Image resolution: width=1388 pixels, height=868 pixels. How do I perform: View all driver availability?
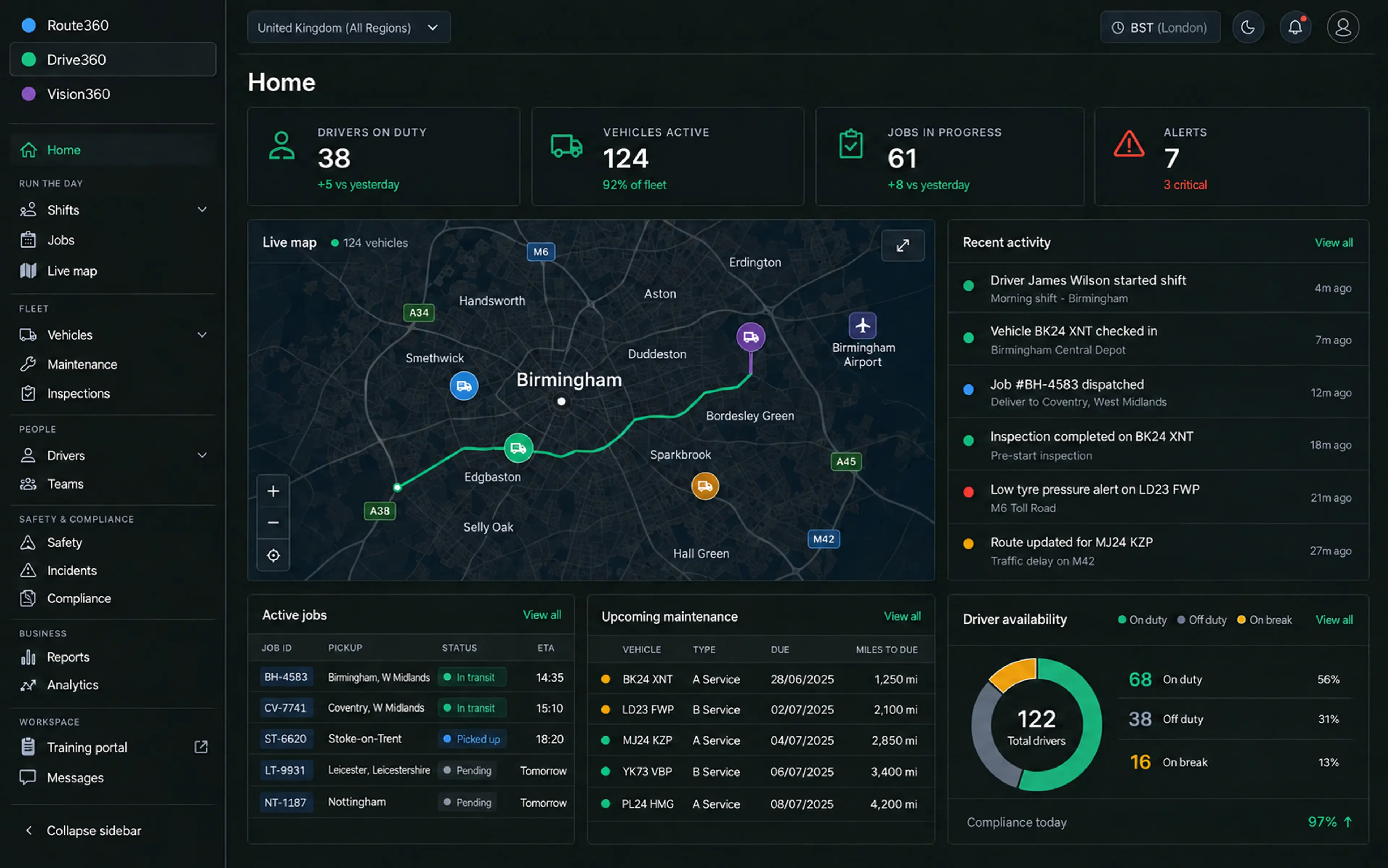(1334, 620)
